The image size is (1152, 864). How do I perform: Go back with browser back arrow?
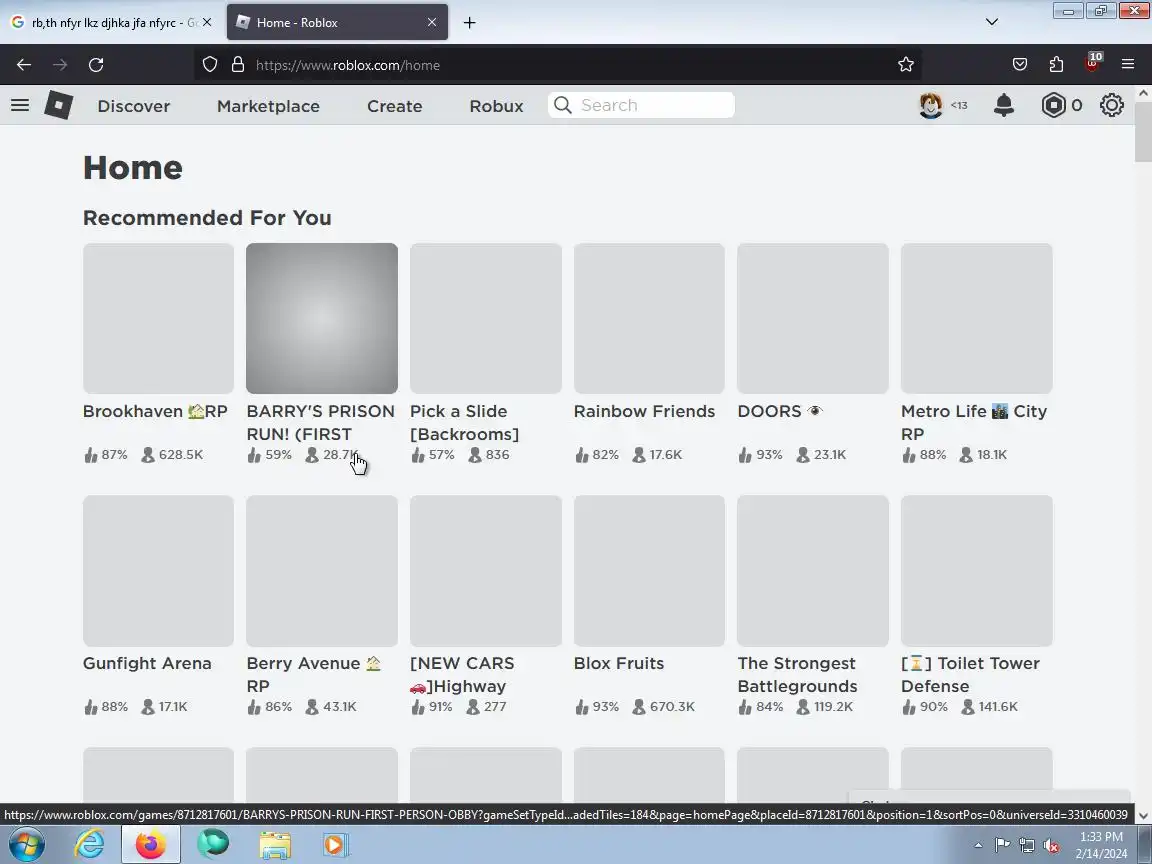(24, 65)
